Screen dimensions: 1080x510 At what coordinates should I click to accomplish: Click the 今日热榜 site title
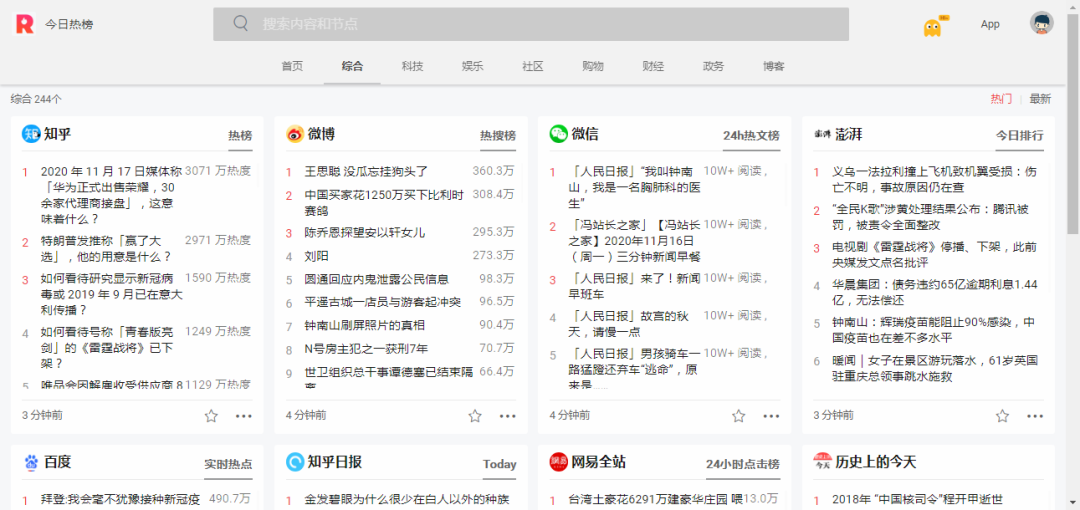point(69,24)
